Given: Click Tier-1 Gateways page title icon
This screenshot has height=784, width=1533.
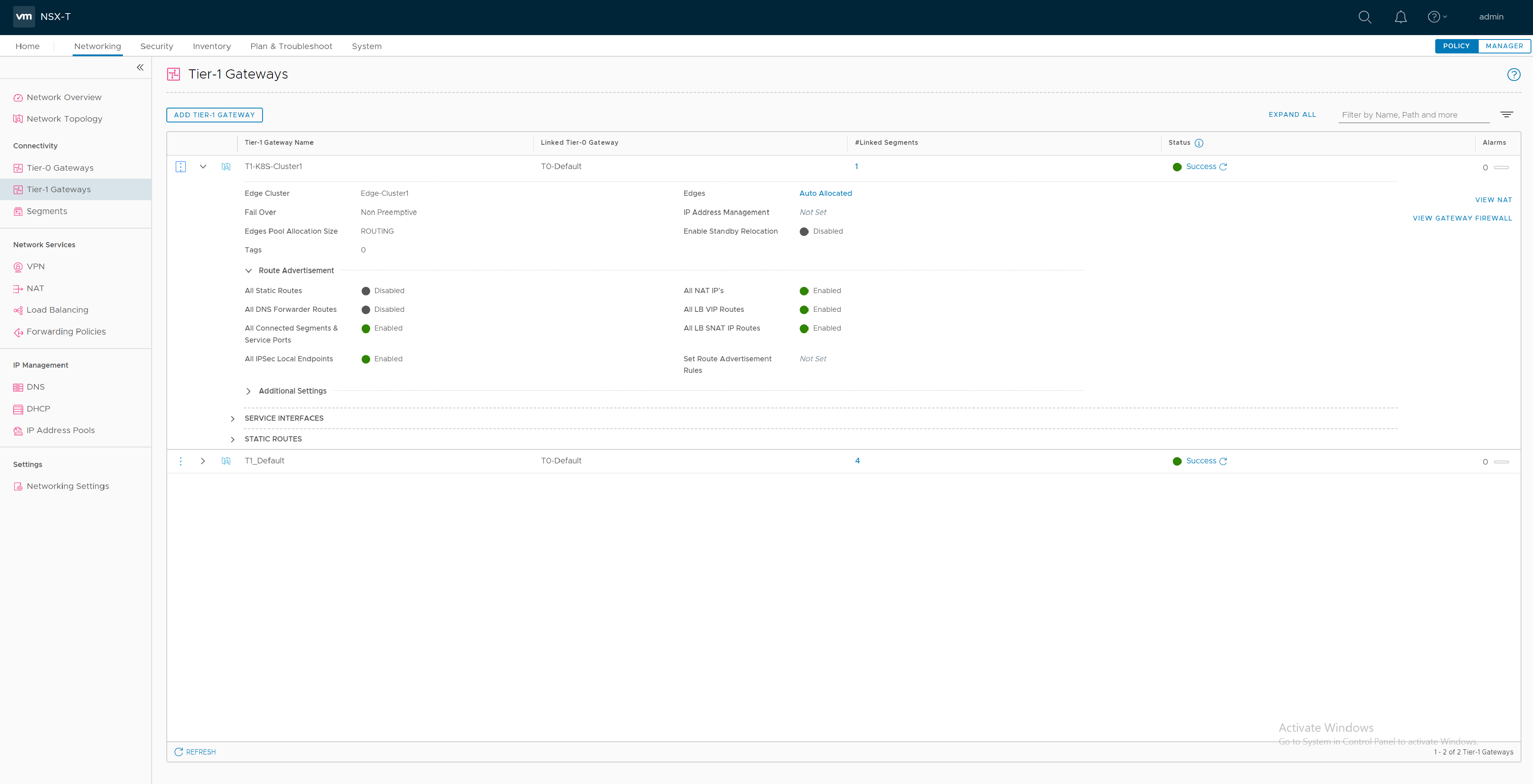Looking at the screenshot, I should pos(173,74).
